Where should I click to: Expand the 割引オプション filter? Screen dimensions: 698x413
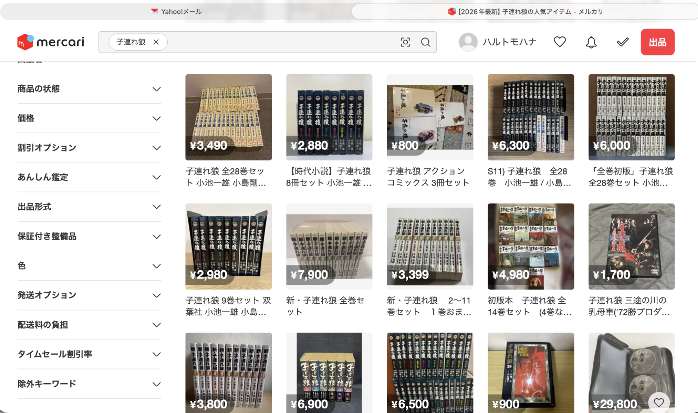pos(89,147)
